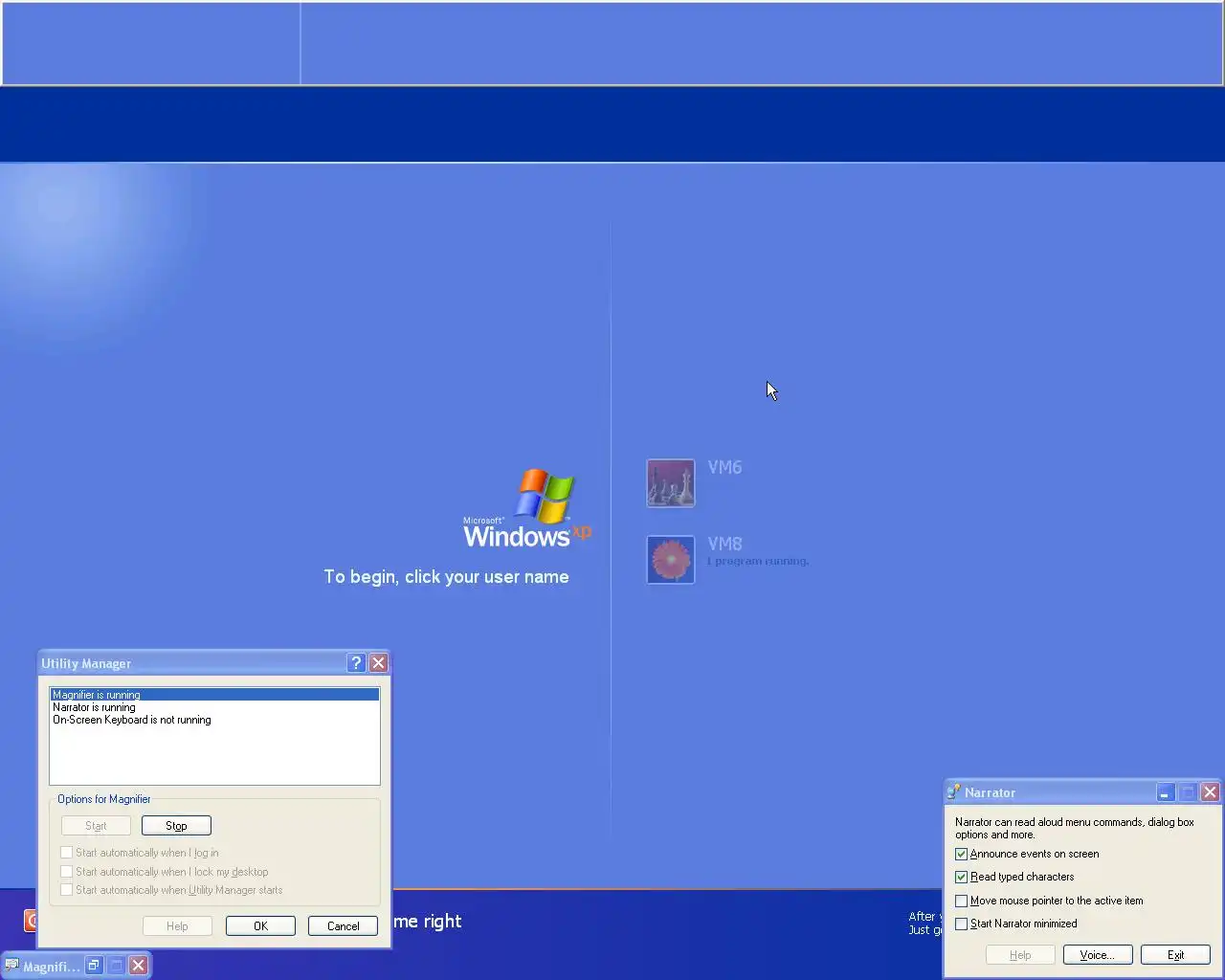The width and height of the screenshot is (1225, 980).
Task: Click the VM6 user name
Action: pos(724,467)
